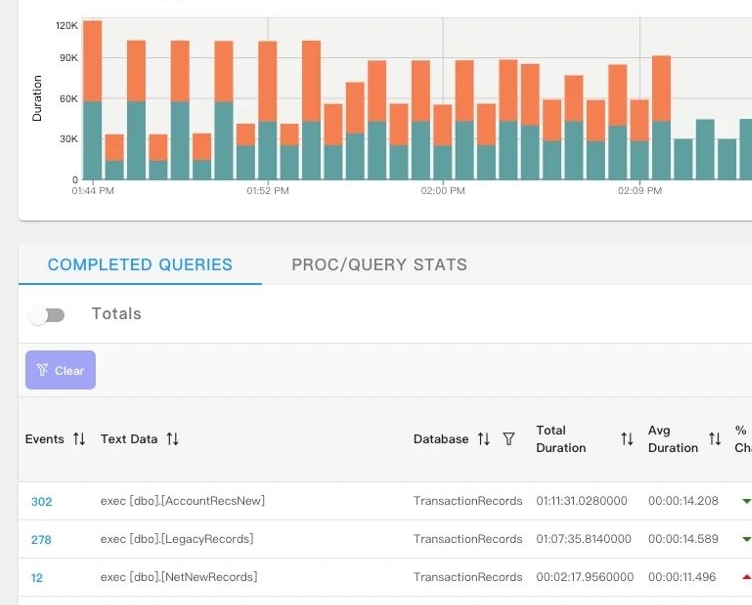Viewport: 752px width, 605px height.
Task: Switch to Completed Queries tab
Action: [x=140, y=265]
